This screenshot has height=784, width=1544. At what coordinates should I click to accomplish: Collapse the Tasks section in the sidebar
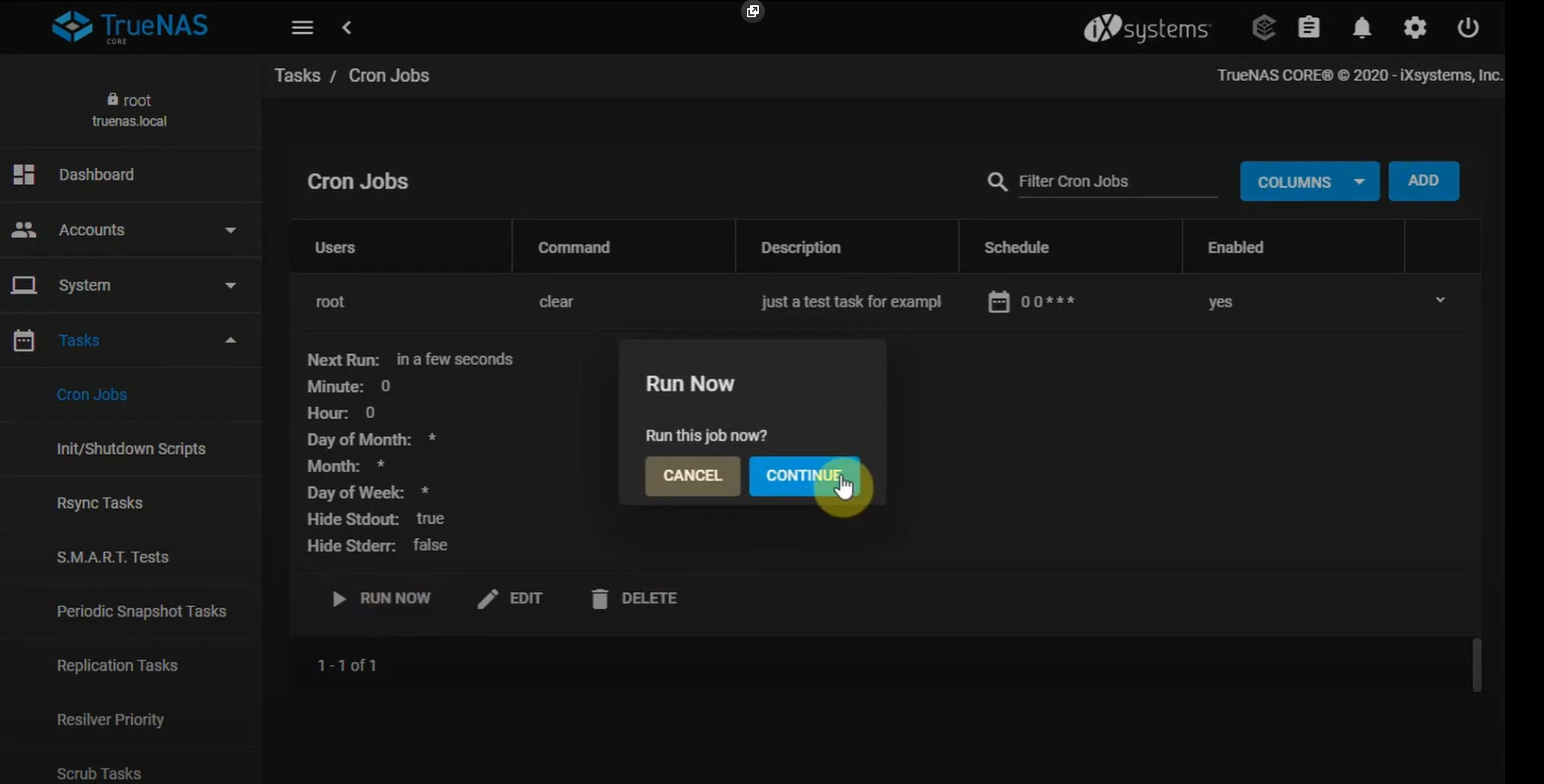click(x=230, y=340)
